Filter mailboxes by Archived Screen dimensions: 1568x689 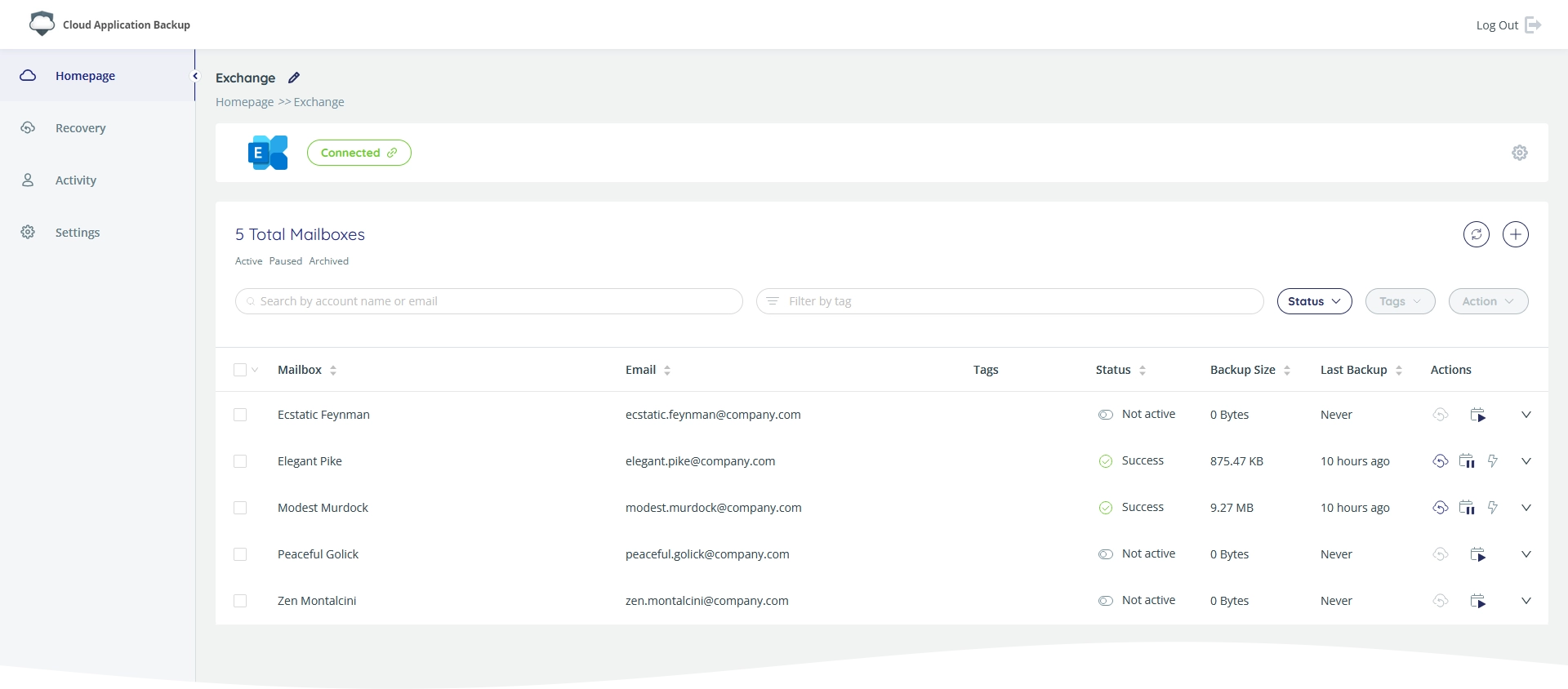tap(329, 261)
